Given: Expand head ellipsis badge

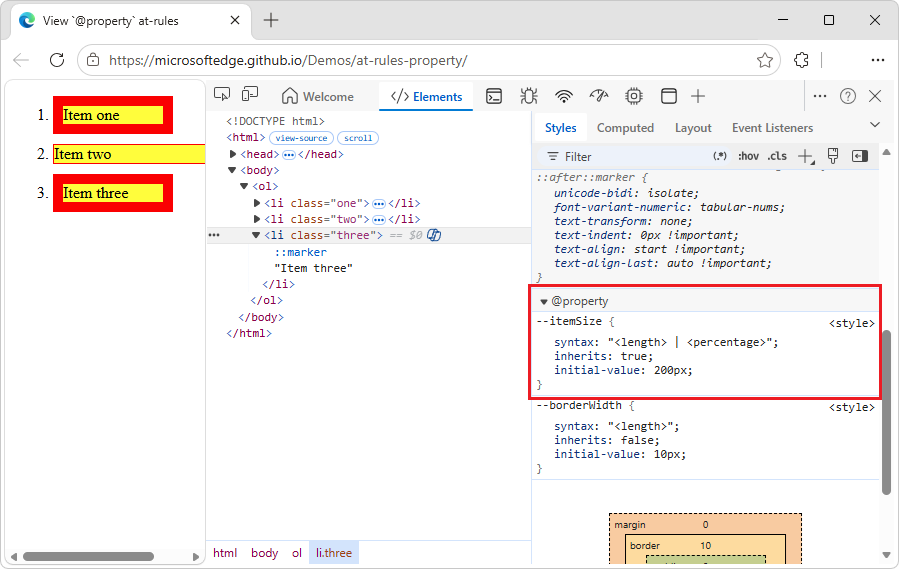Looking at the screenshot, I should [x=288, y=155].
